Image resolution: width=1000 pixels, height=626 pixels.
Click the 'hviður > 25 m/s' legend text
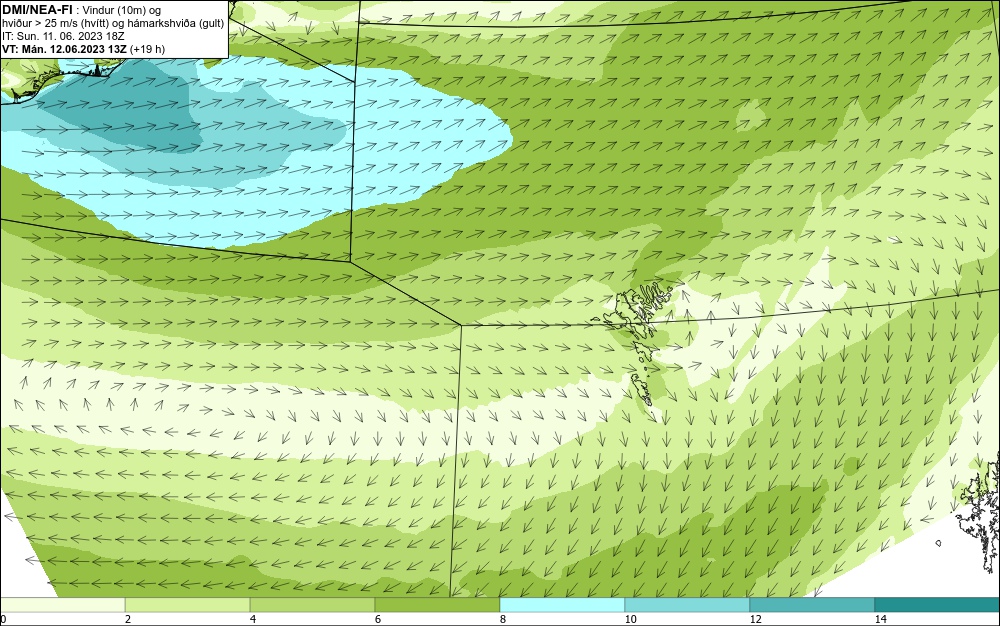tap(35, 24)
